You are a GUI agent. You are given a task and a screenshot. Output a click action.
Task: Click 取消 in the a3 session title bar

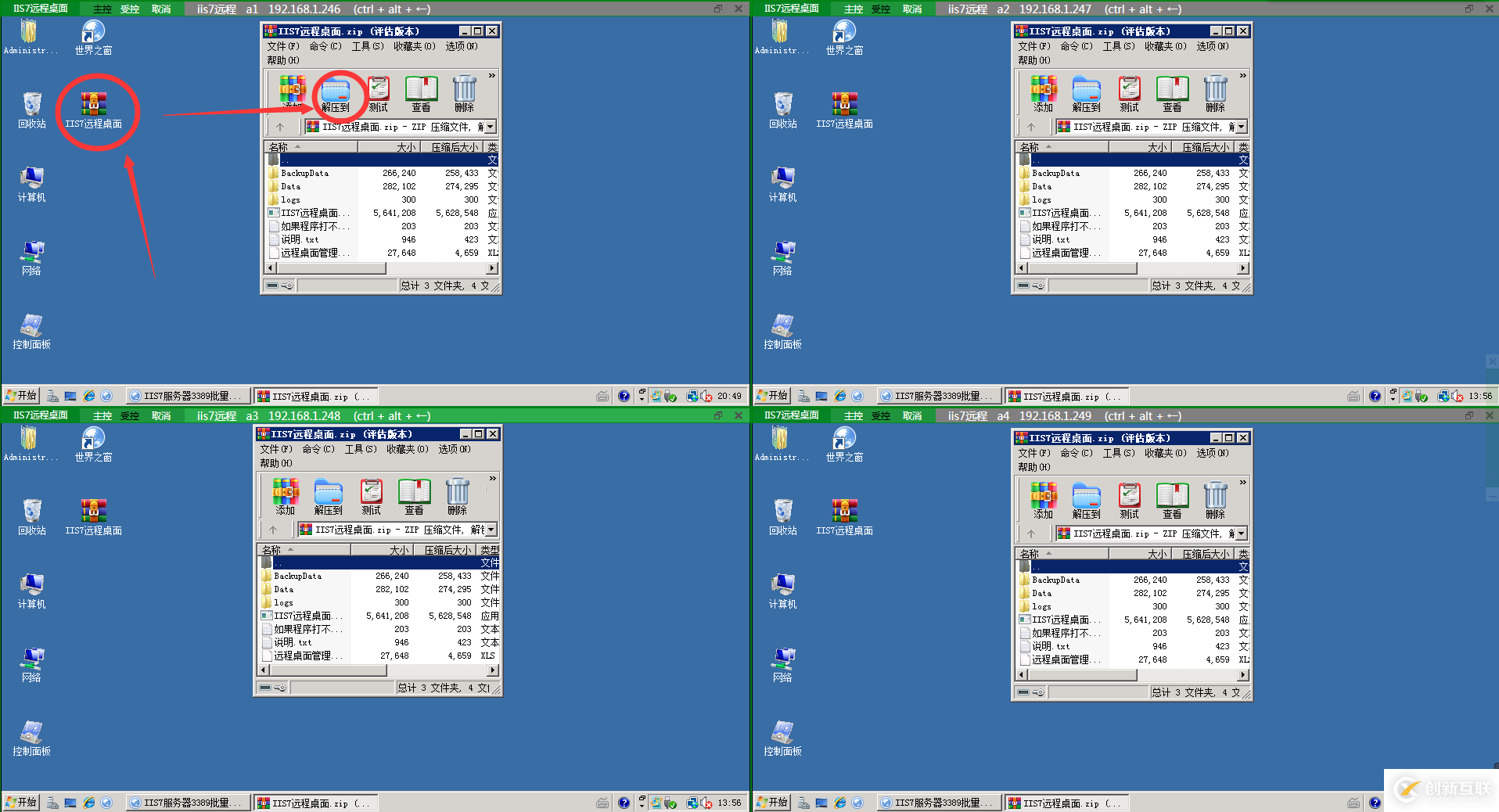(161, 416)
